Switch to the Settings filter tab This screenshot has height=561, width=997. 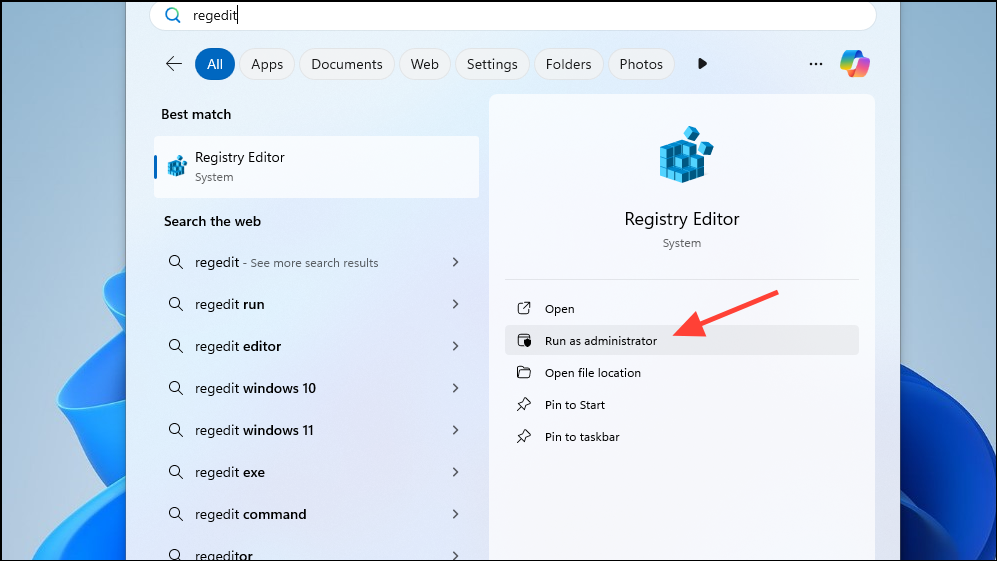click(492, 64)
